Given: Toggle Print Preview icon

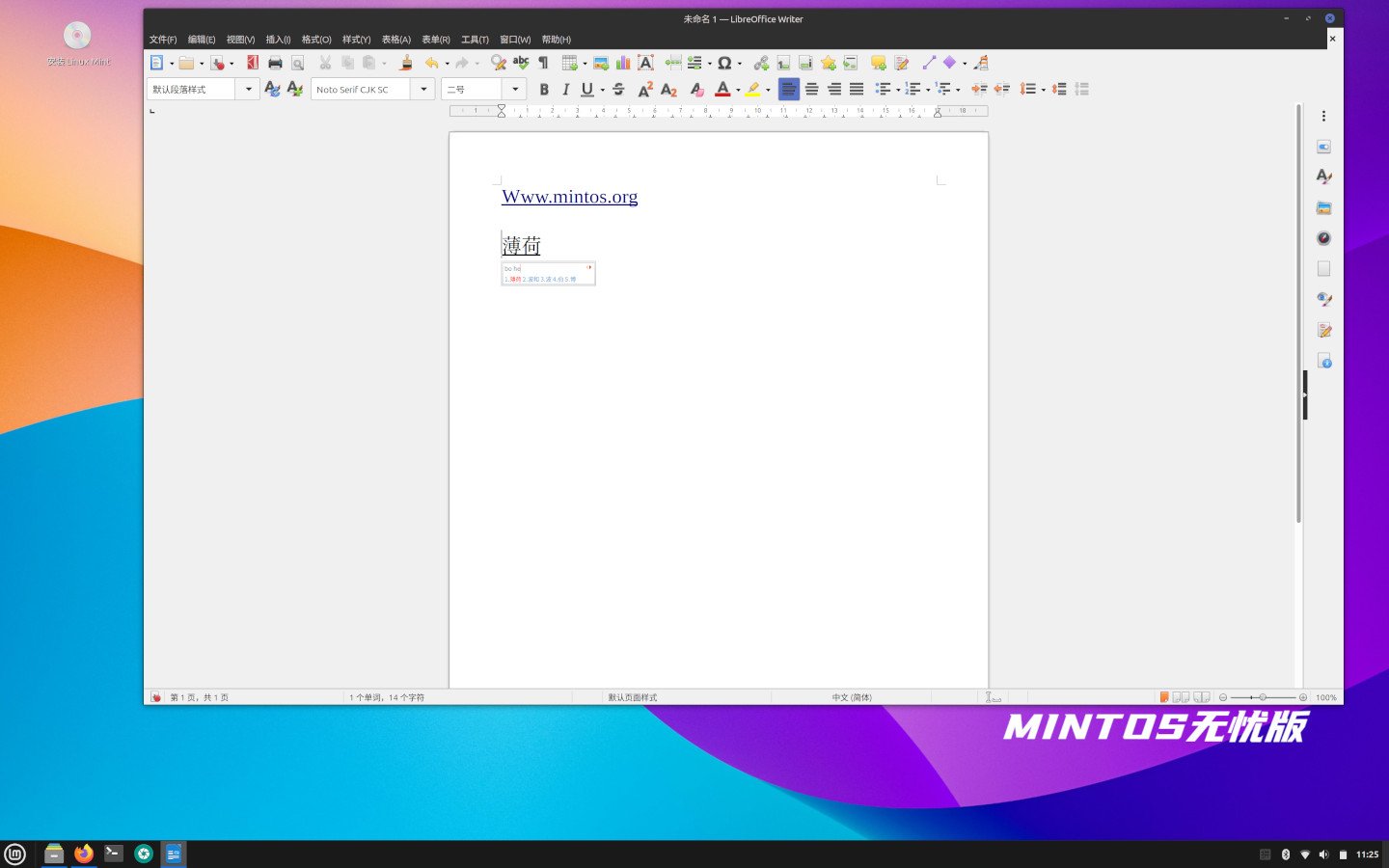Looking at the screenshot, I should (x=298, y=63).
